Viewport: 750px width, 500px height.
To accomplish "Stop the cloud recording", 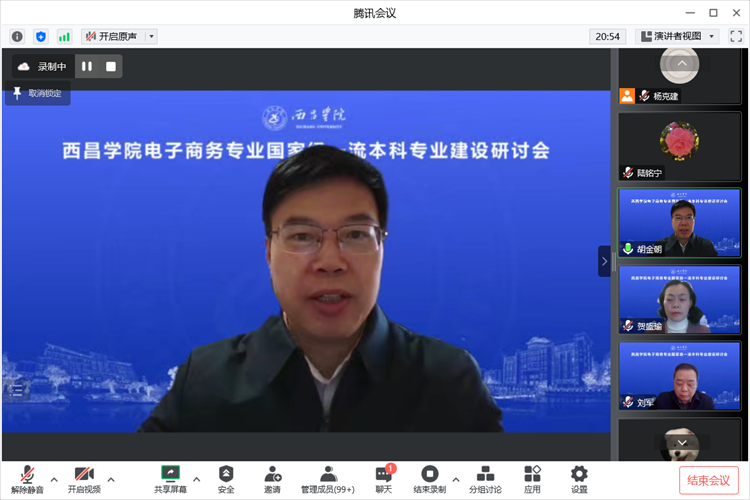I will pyautogui.click(x=110, y=67).
